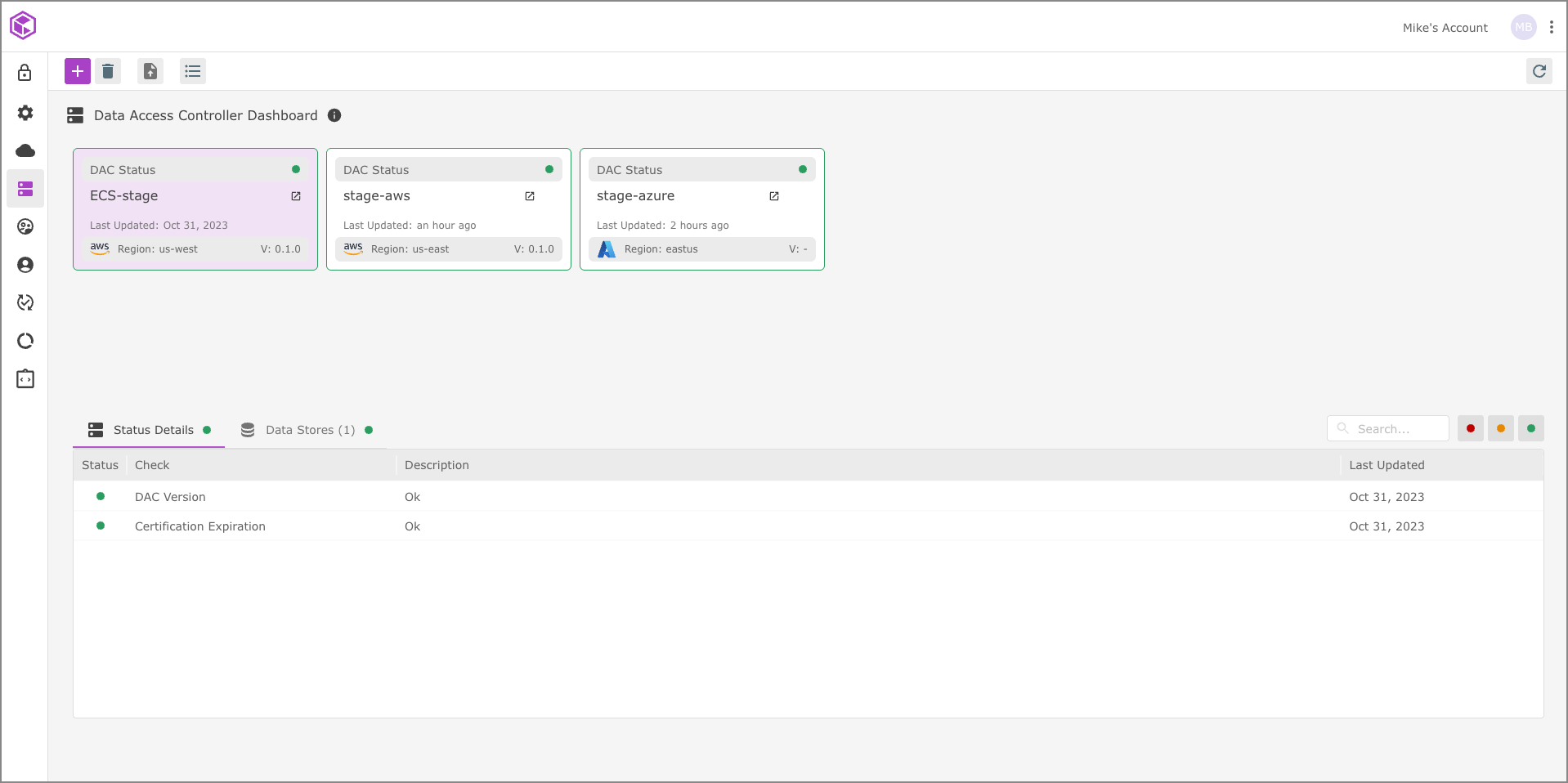Open the lock icon in left sidebar

pyautogui.click(x=25, y=73)
